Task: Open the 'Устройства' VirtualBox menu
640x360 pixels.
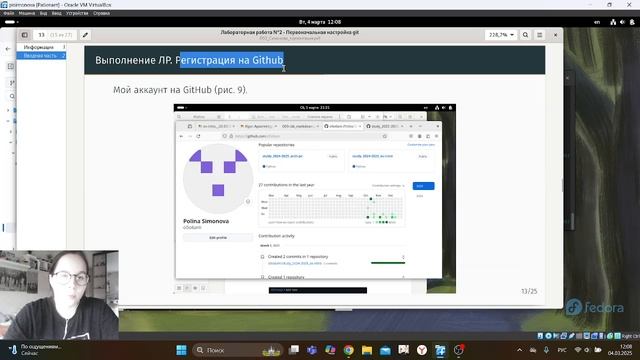Action: click(77, 13)
